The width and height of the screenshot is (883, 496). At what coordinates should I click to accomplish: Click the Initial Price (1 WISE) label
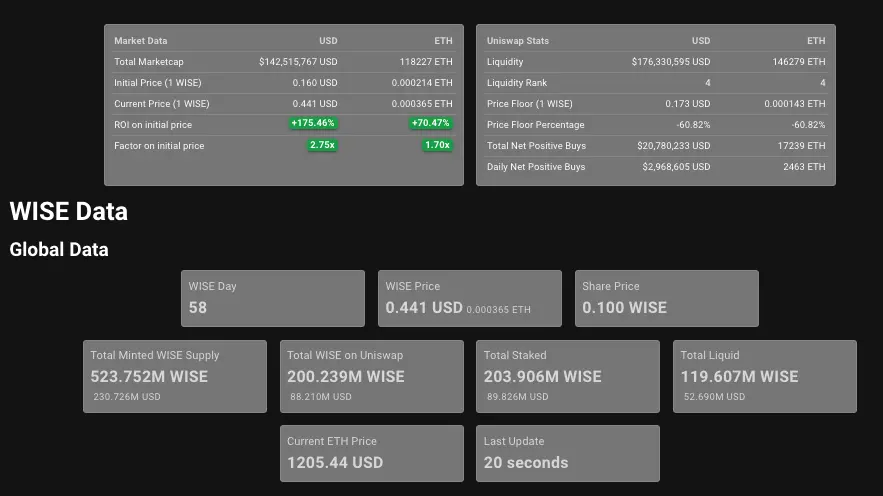pyautogui.click(x=158, y=83)
